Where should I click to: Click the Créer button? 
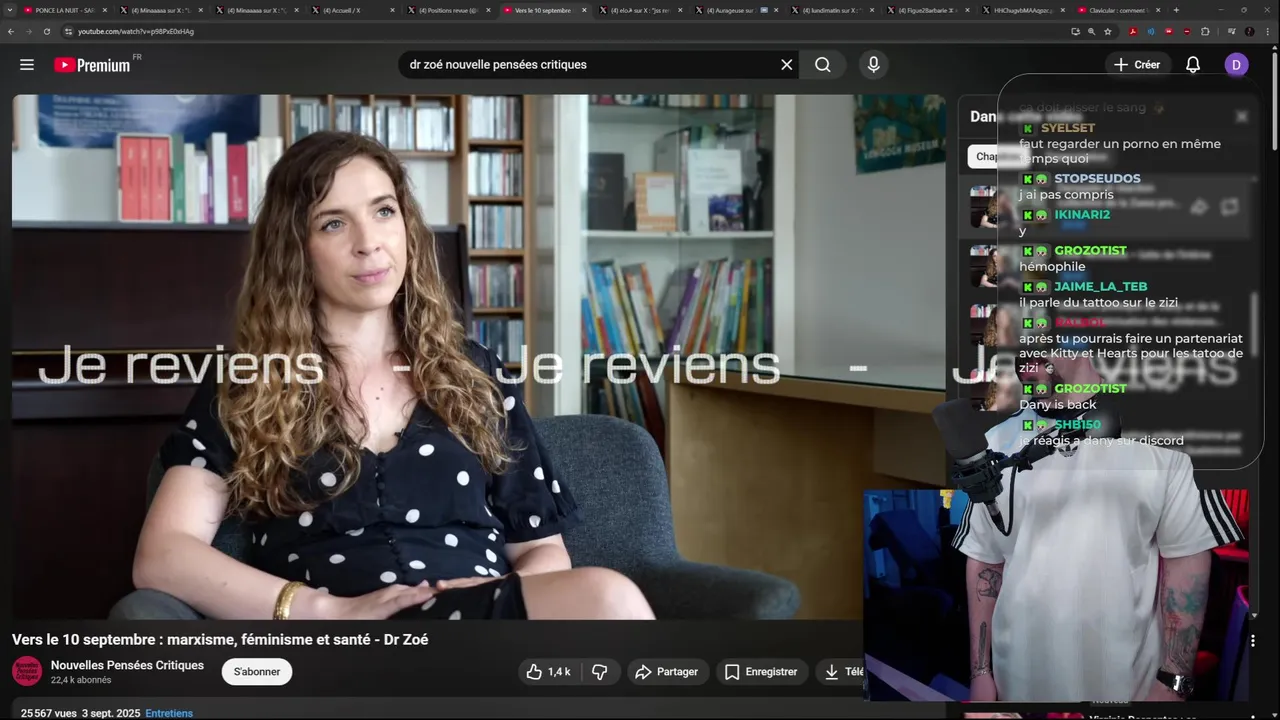tap(1137, 65)
